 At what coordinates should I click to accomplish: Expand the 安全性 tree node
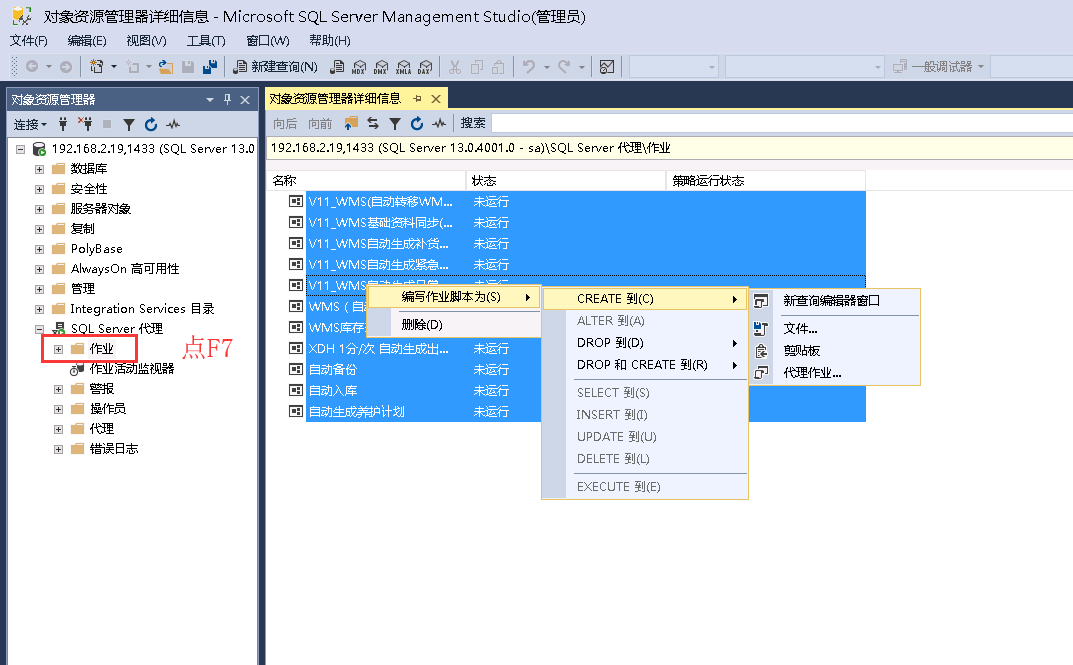point(40,189)
